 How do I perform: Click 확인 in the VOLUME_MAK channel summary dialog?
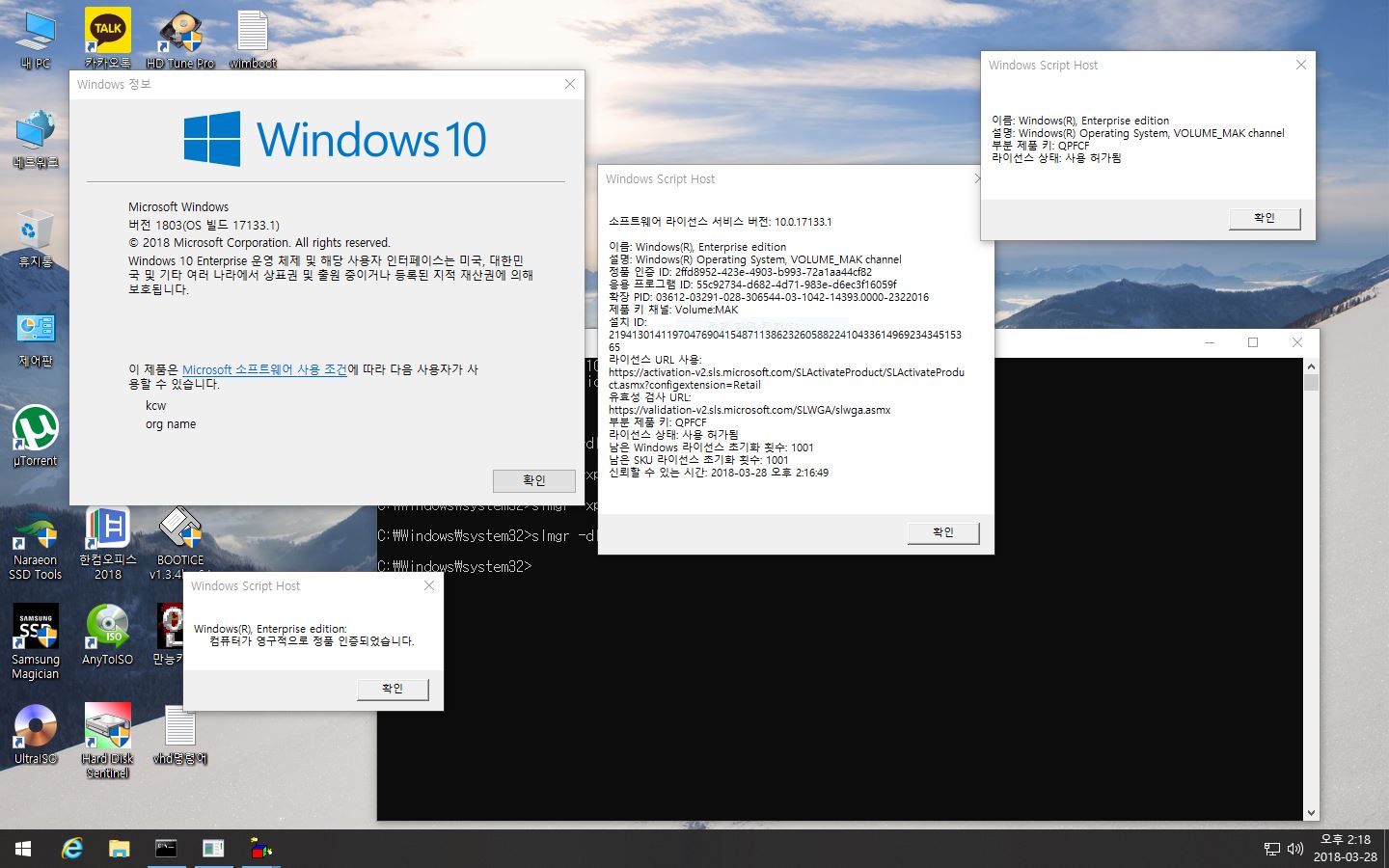click(1265, 218)
